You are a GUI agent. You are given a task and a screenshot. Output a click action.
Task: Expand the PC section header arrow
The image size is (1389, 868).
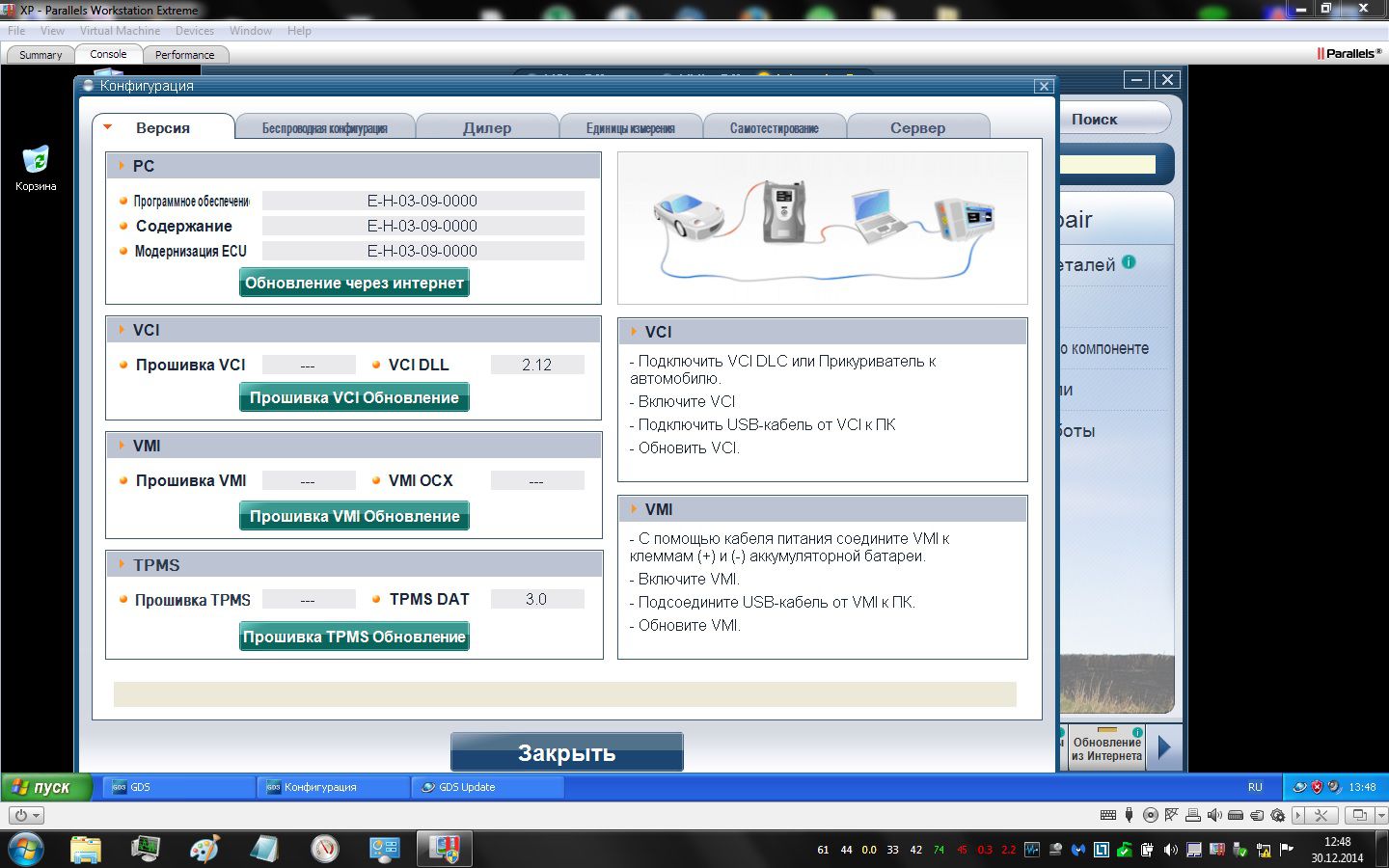[x=122, y=166]
